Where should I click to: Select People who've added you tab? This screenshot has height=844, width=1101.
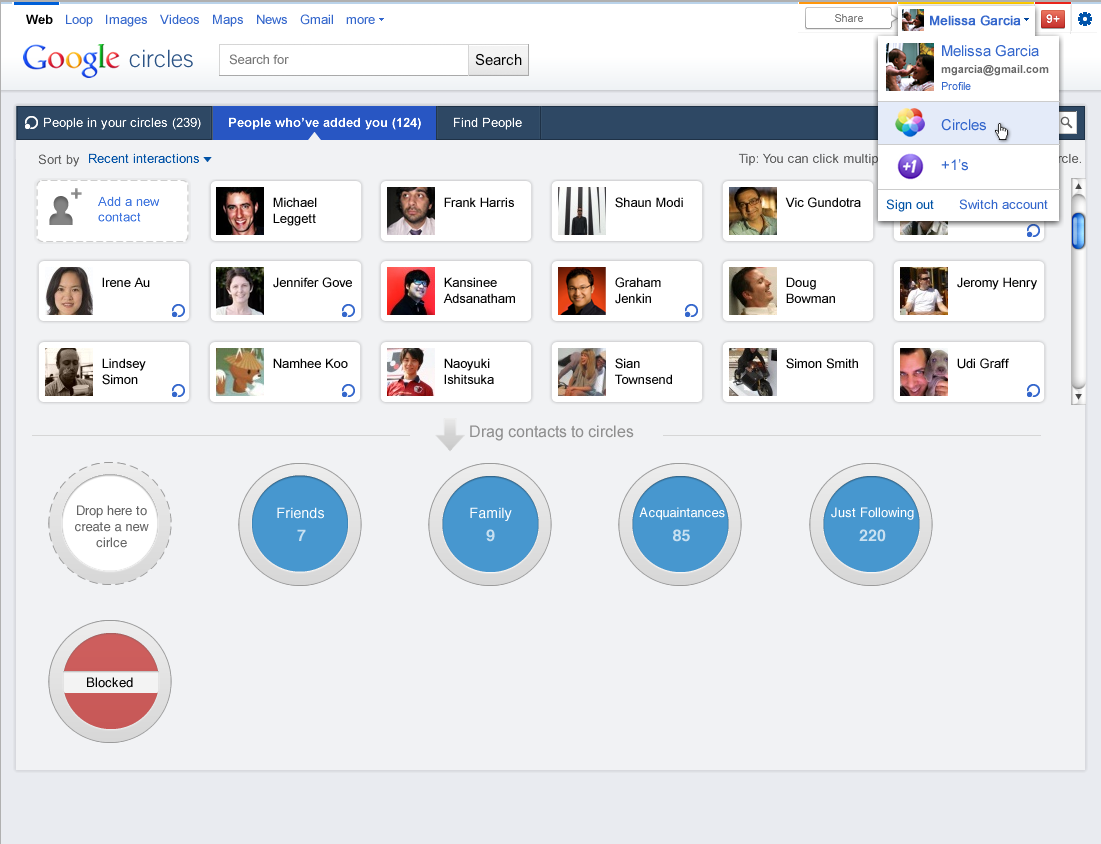[324, 123]
